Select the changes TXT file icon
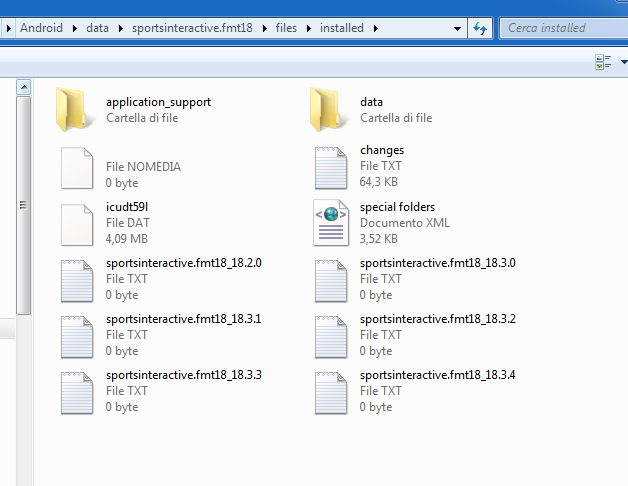The height and width of the screenshot is (486, 628). (x=331, y=168)
